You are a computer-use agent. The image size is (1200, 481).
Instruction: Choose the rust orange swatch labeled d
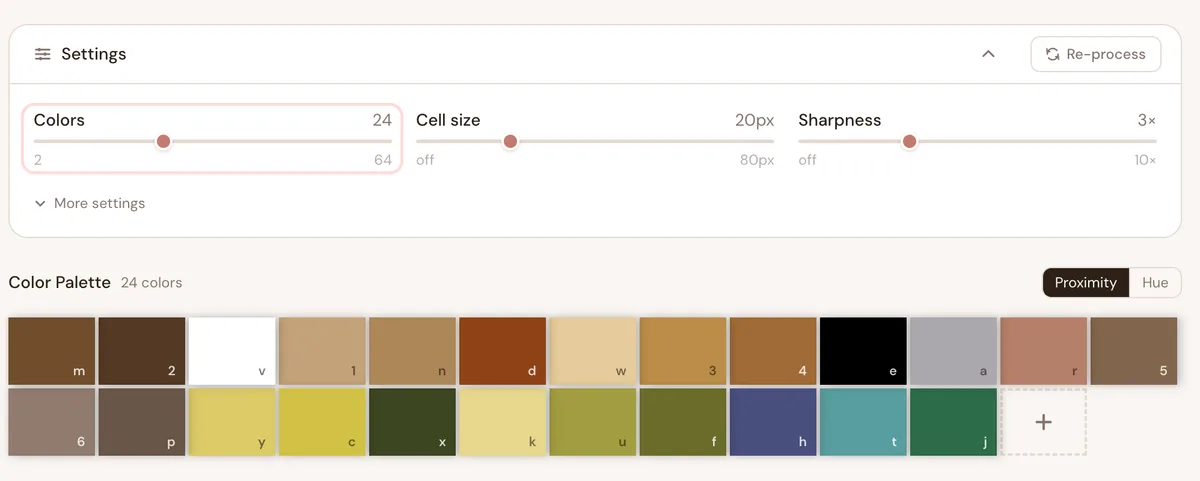pos(502,351)
